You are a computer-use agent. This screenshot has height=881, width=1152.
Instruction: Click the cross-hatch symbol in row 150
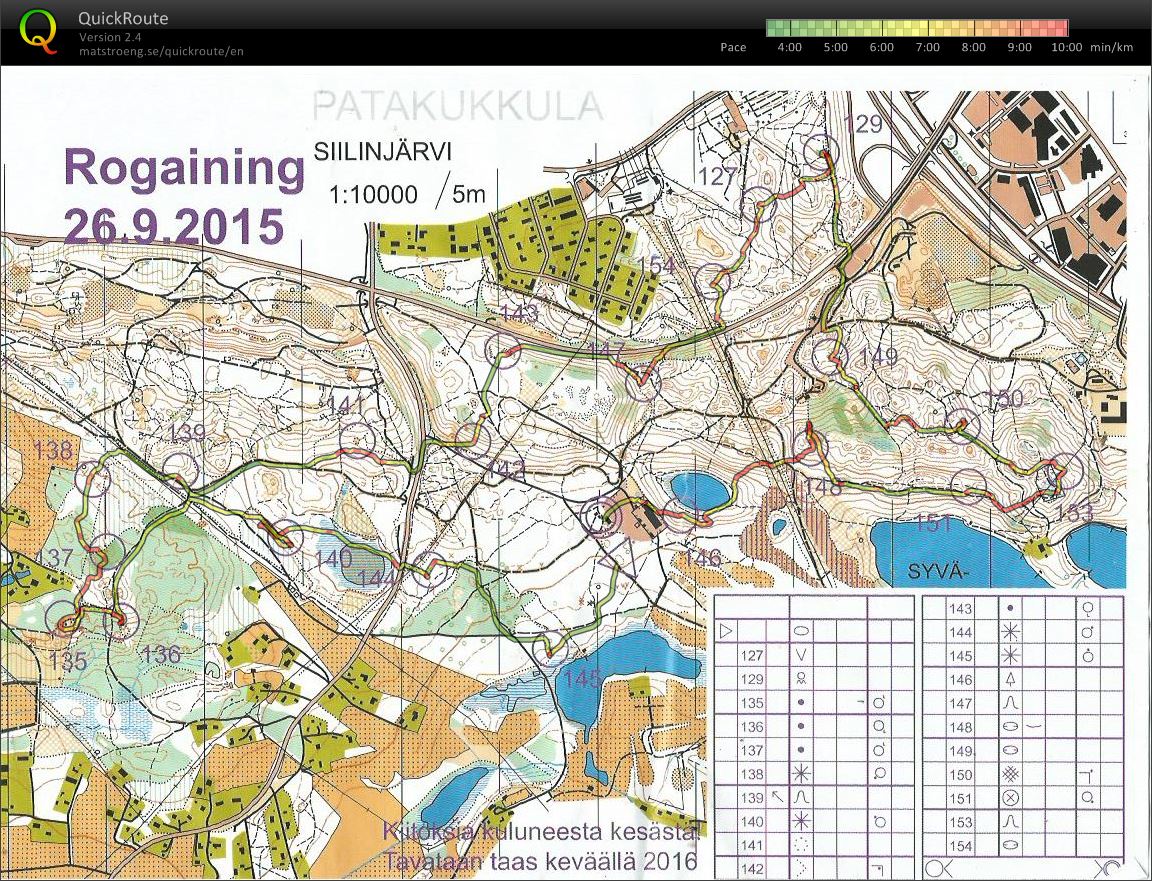coord(1011,773)
